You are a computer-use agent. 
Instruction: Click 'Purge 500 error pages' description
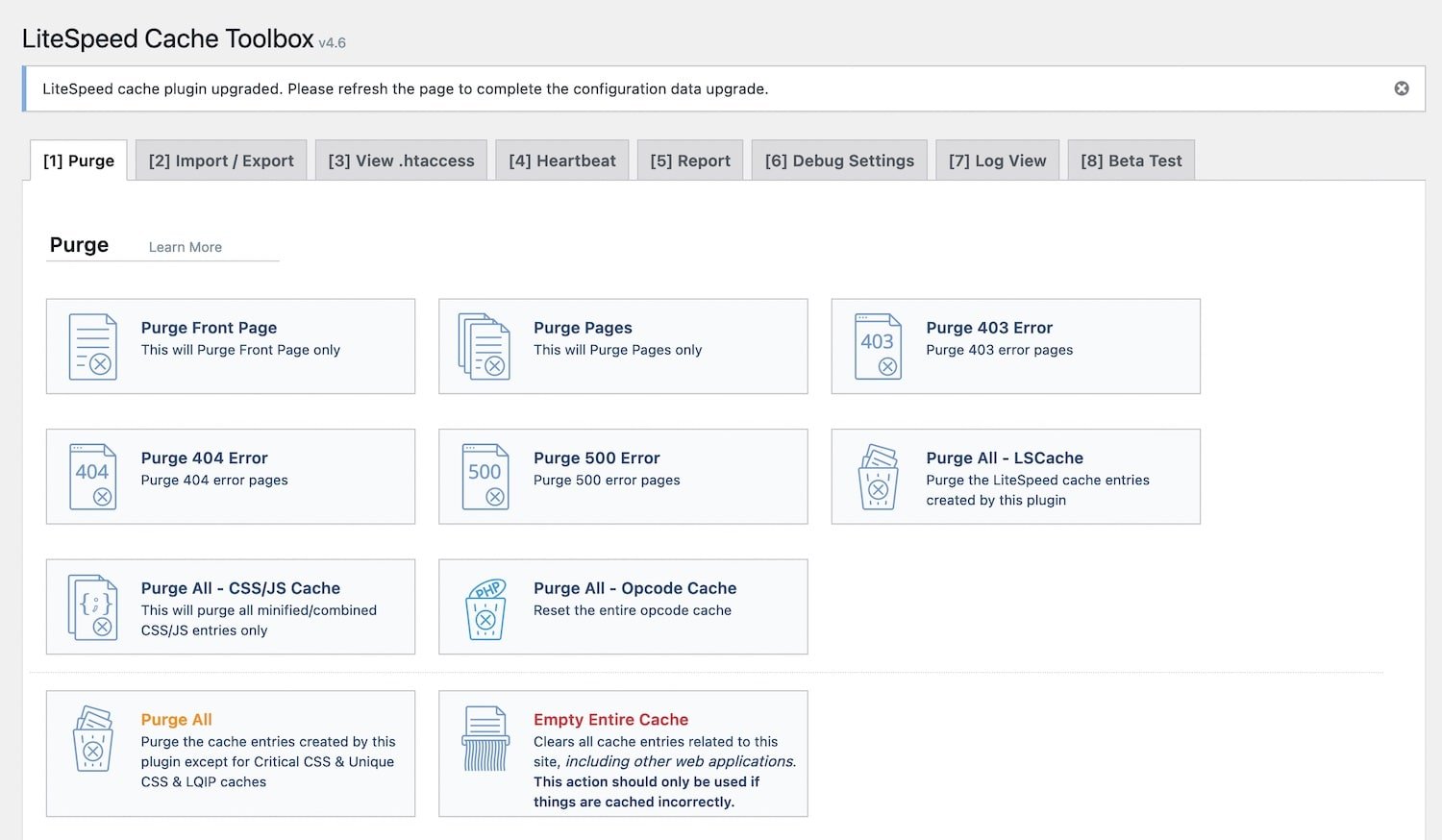tap(607, 481)
